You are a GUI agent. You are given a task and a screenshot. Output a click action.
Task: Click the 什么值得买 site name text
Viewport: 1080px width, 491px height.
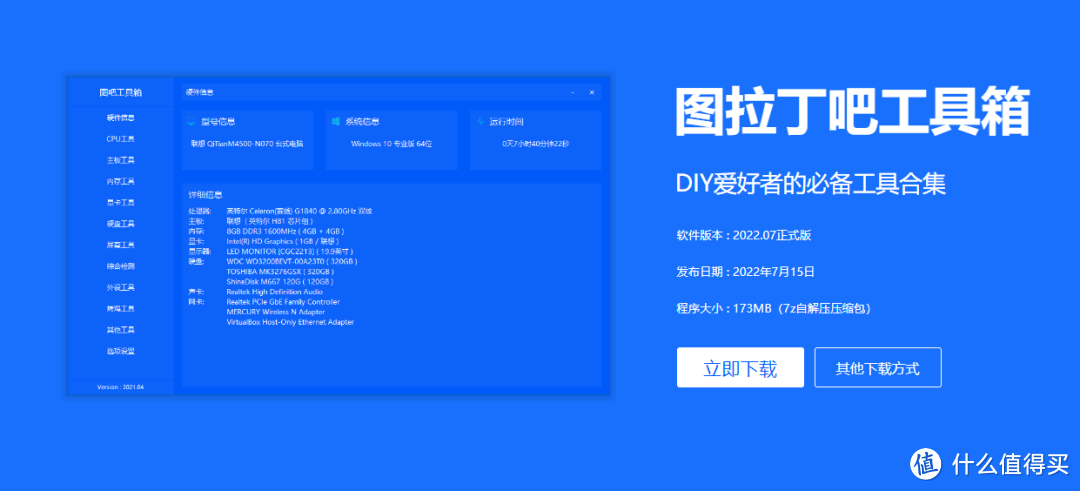click(x=1011, y=463)
